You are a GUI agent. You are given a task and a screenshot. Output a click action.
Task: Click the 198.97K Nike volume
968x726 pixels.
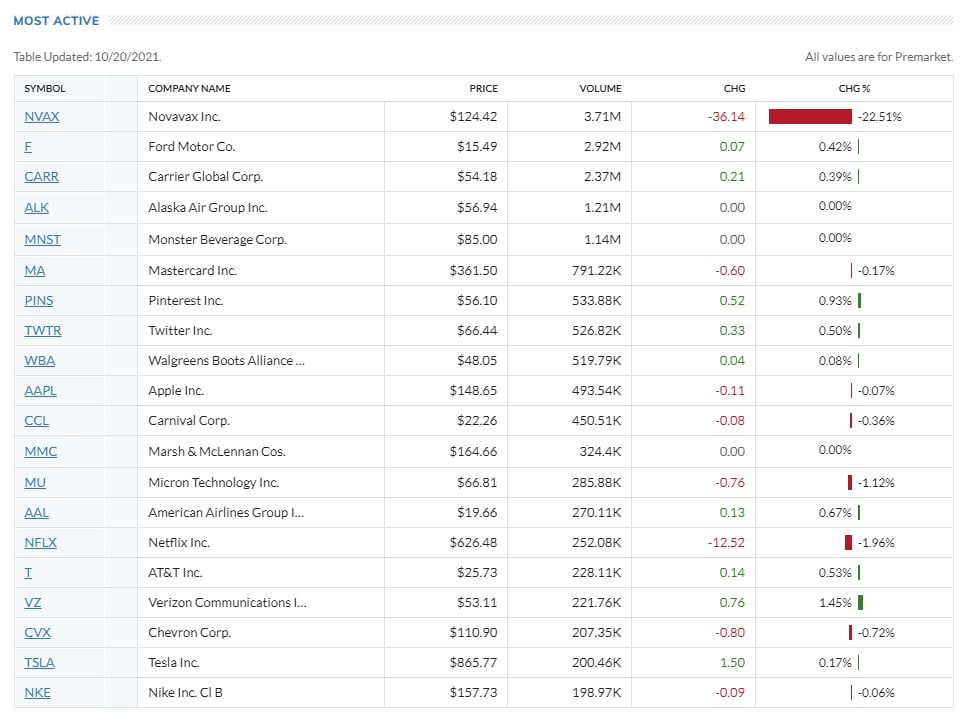click(596, 693)
